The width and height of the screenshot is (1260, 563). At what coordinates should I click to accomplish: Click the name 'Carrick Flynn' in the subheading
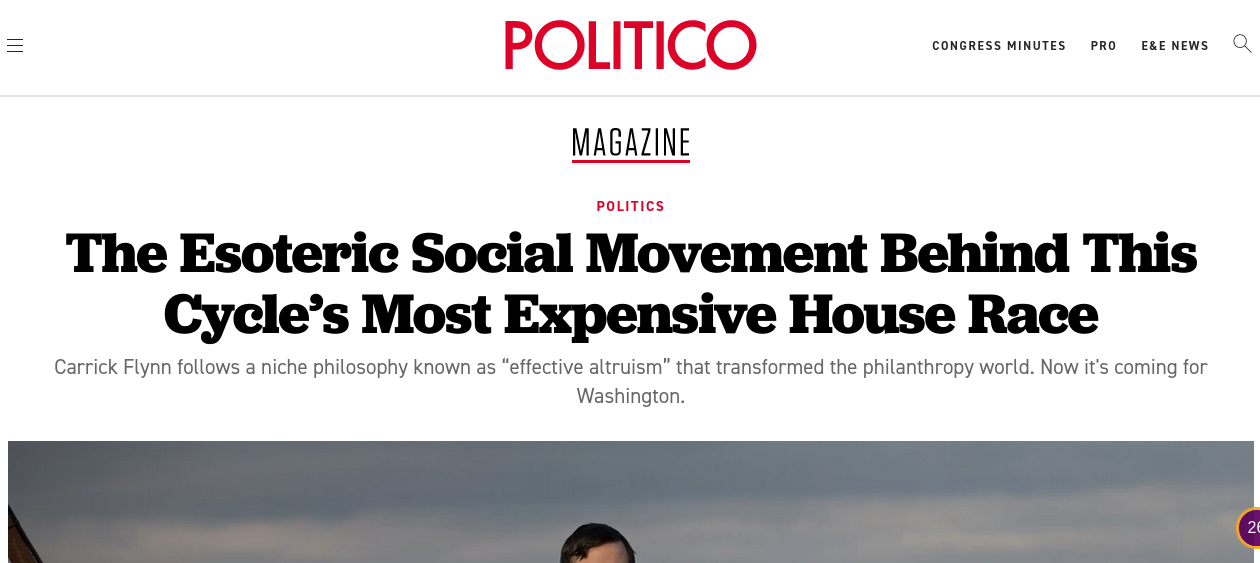(112, 367)
